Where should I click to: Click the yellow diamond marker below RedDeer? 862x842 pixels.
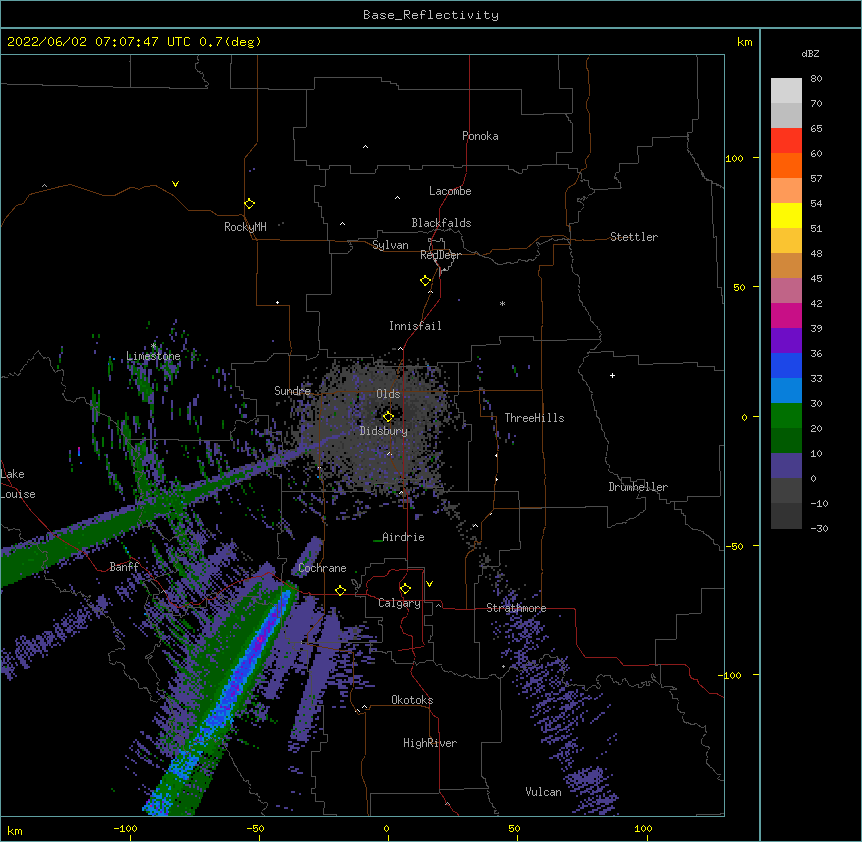point(426,281)
